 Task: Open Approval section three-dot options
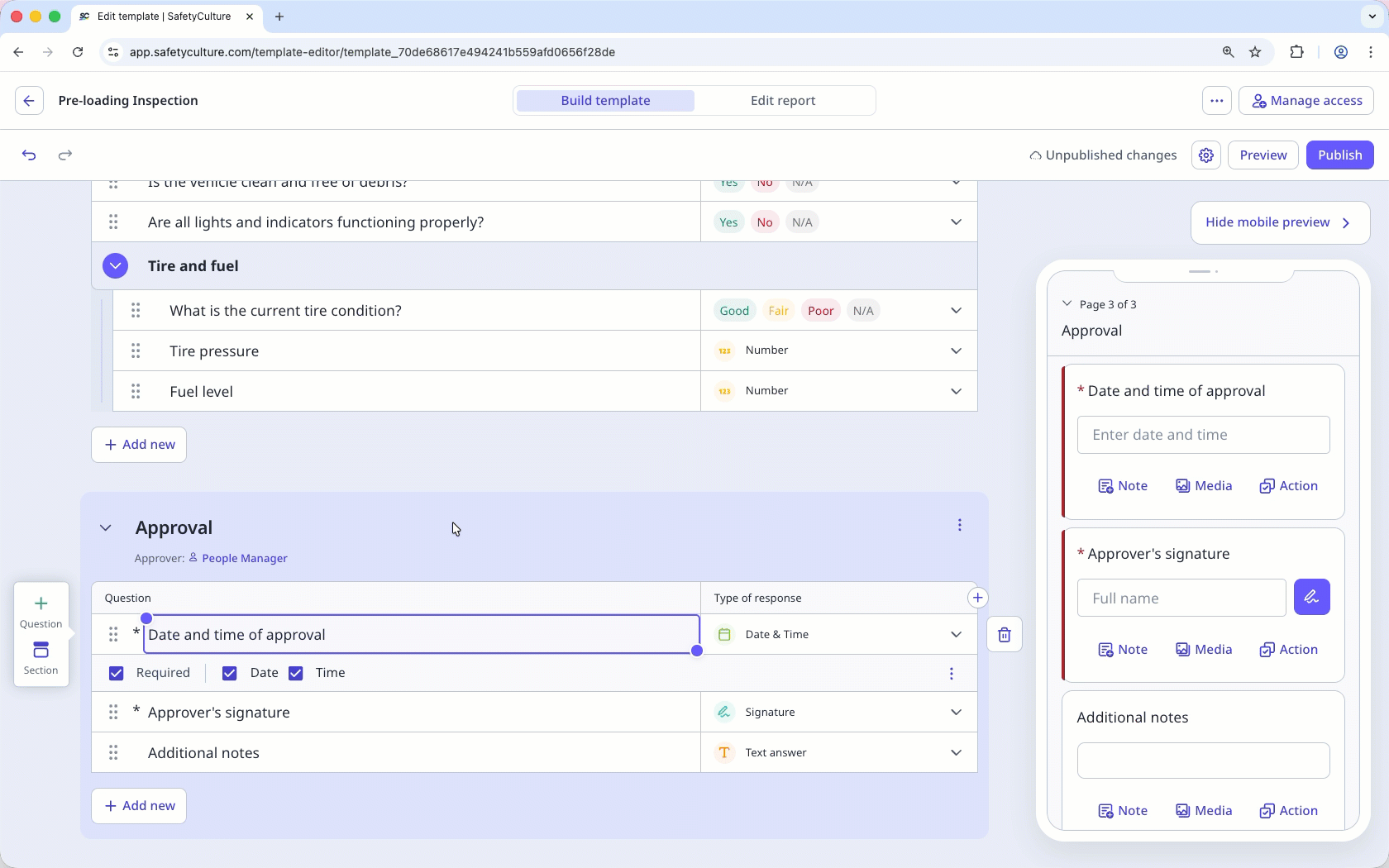(x=960, y=525)
